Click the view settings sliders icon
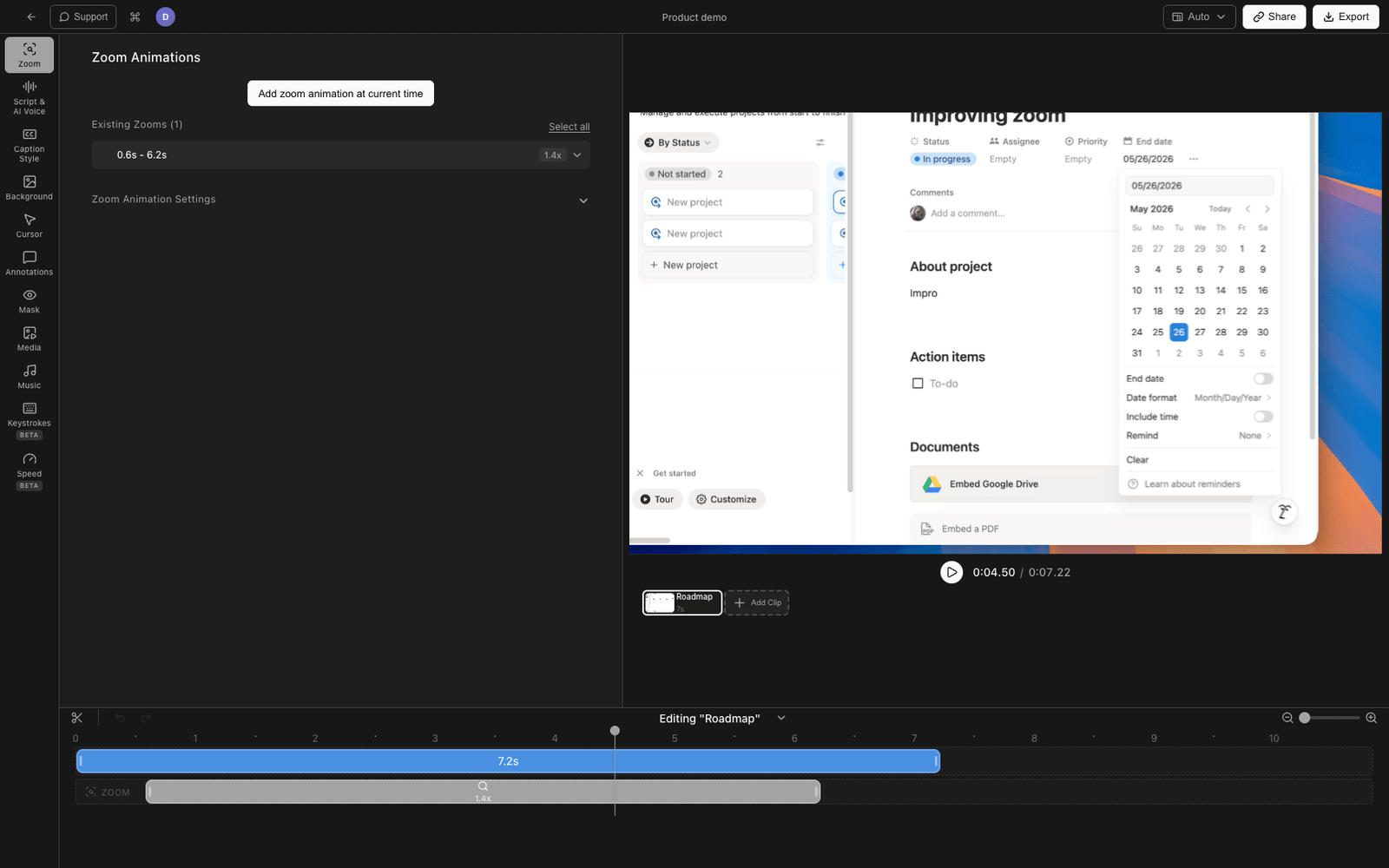Viewport: 1389px width, 868px height. tap(820, 142)
